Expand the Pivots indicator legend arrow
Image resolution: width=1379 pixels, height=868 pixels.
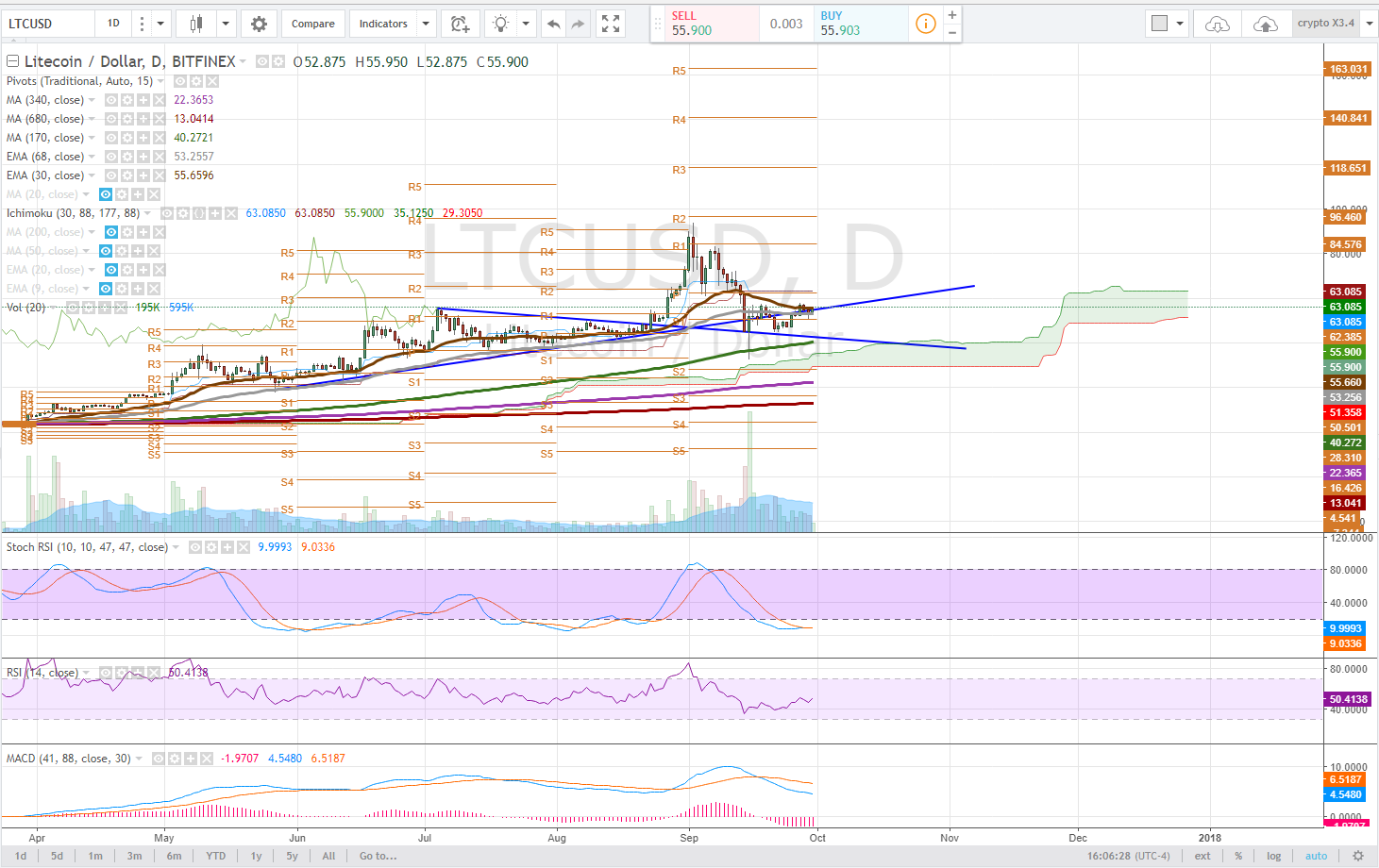click(x=160, y=81)
